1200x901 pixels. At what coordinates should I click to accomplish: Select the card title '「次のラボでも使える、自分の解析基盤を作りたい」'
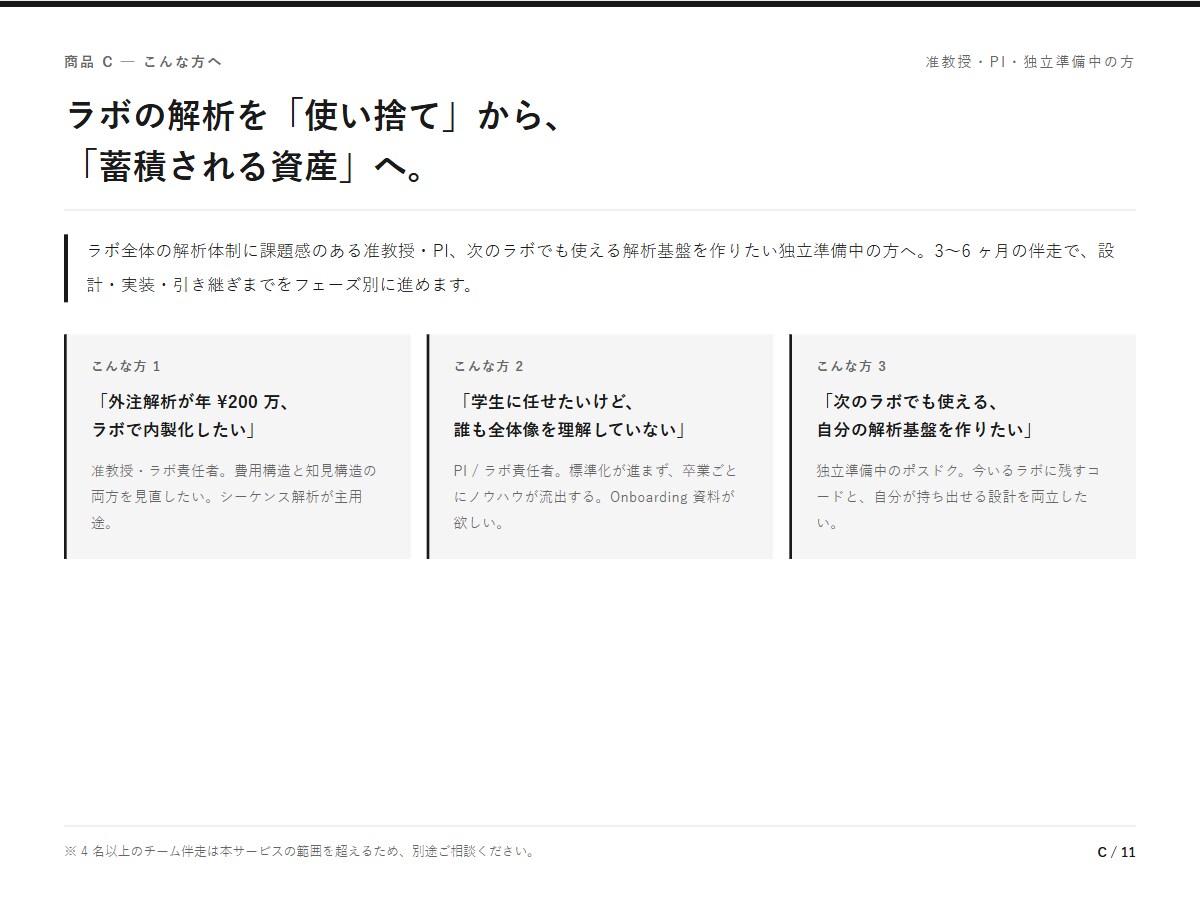[x=926, y=416]
